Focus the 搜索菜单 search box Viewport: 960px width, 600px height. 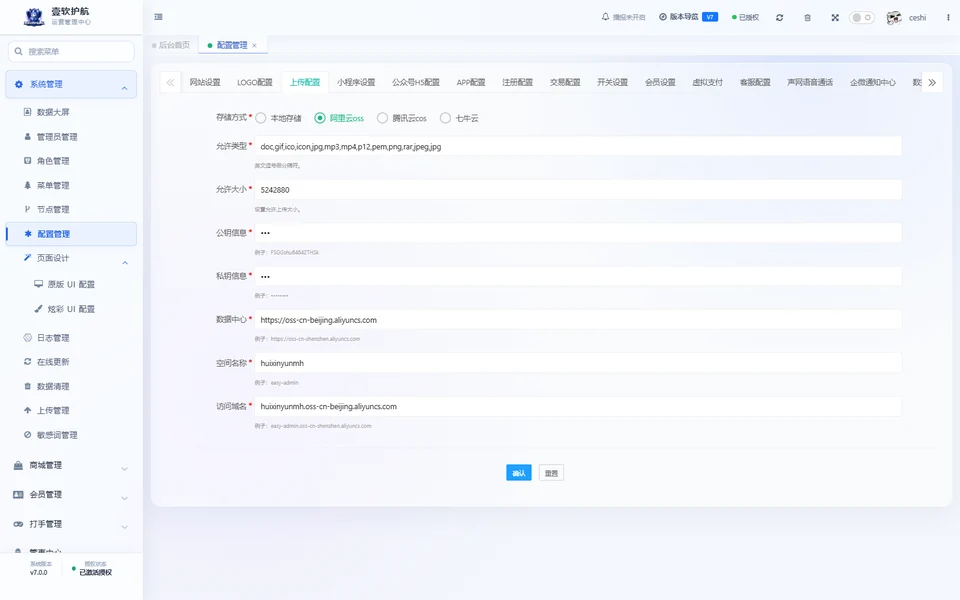pos(71,51)
